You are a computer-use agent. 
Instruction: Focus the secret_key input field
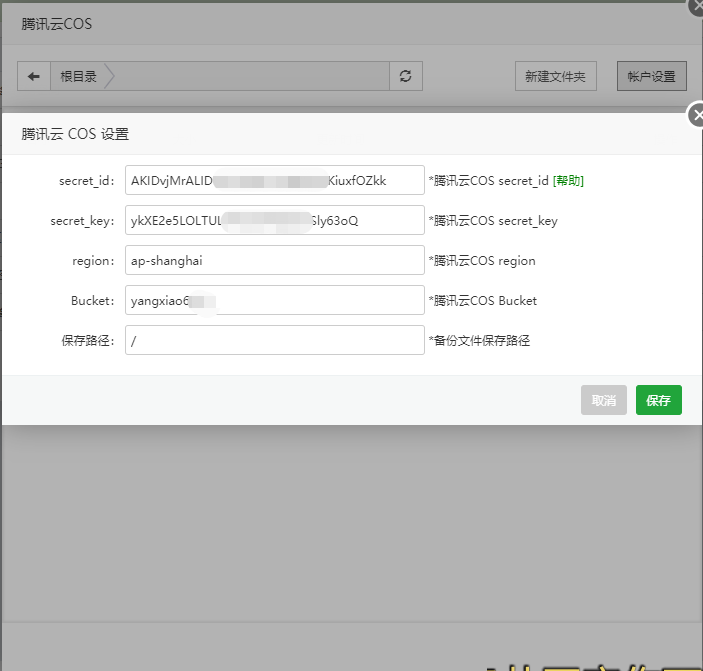(x=275, y=220)
